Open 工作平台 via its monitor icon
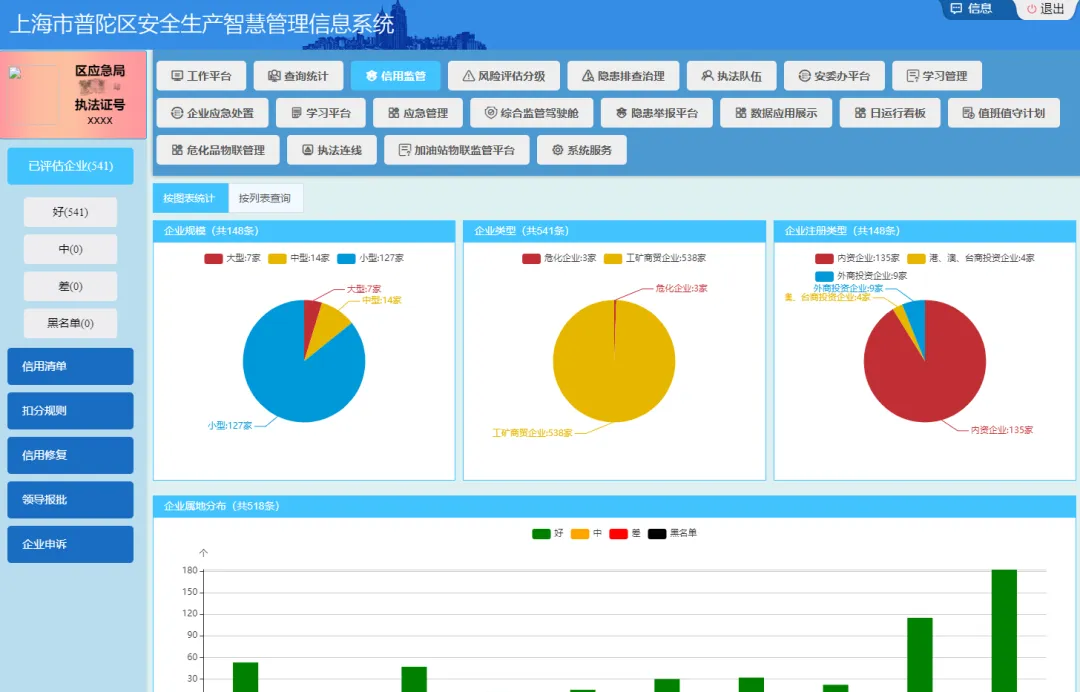 tap(177, 76)
